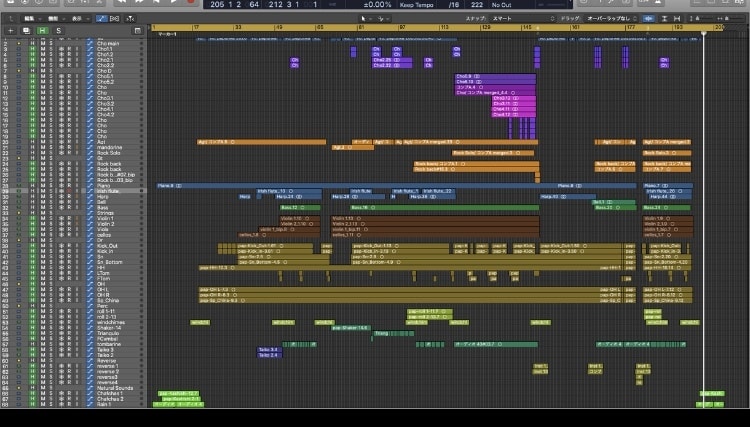Toggle global Hide tracks green H button

tap(43, 31)
